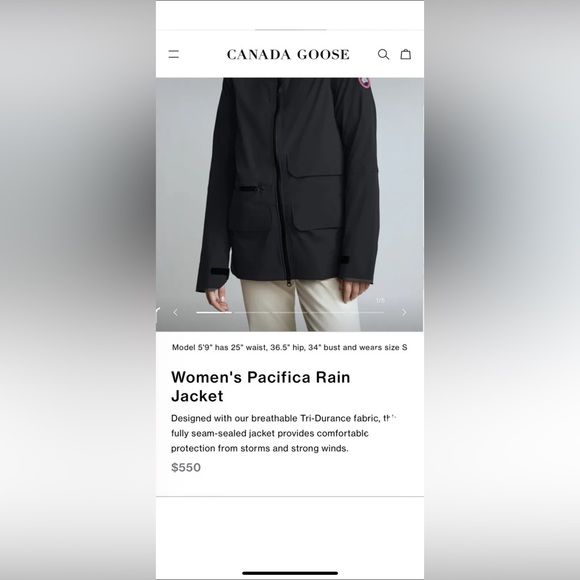The image size is (580, 580).
Task: Tap the 1/5 image counter
Action: tap(380, 300)
